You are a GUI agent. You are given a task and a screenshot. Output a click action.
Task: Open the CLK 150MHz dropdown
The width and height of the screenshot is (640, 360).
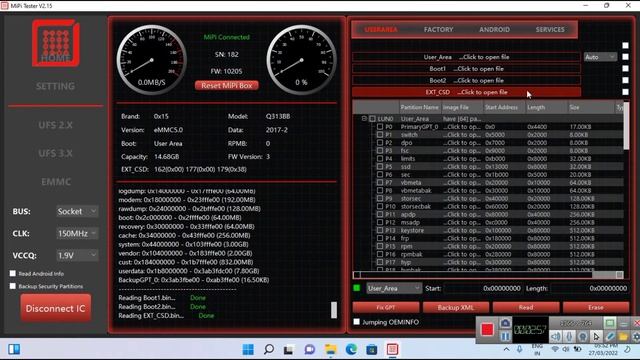point(77,233)
